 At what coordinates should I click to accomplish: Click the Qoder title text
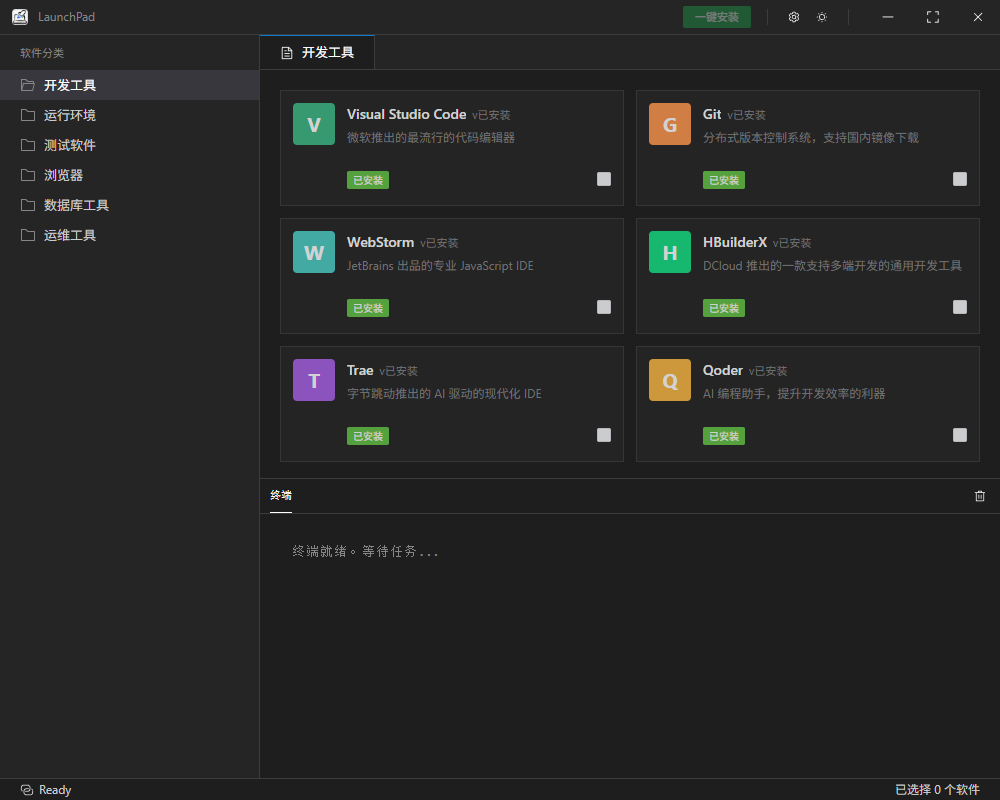click(x=723, y=371)
